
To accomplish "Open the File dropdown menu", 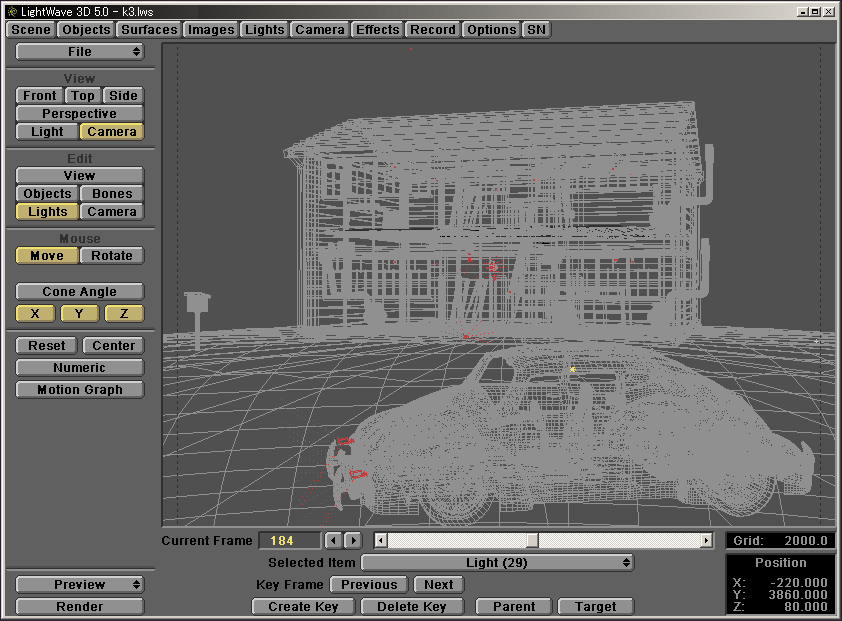I will point(79,52).
